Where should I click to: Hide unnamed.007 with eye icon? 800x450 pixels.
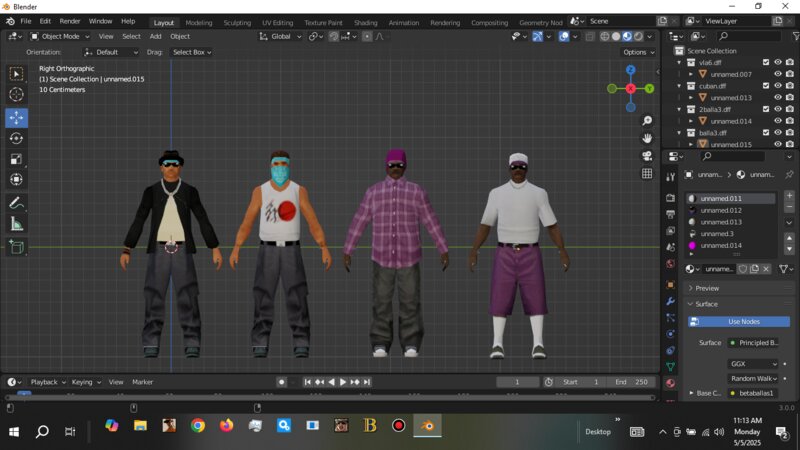coord(778,74)
